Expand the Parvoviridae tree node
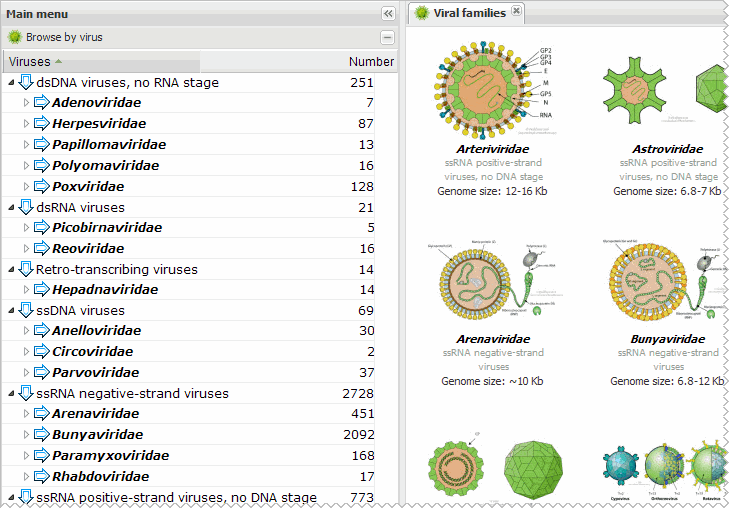Screen dimensions: 730x509 (26, 372)
